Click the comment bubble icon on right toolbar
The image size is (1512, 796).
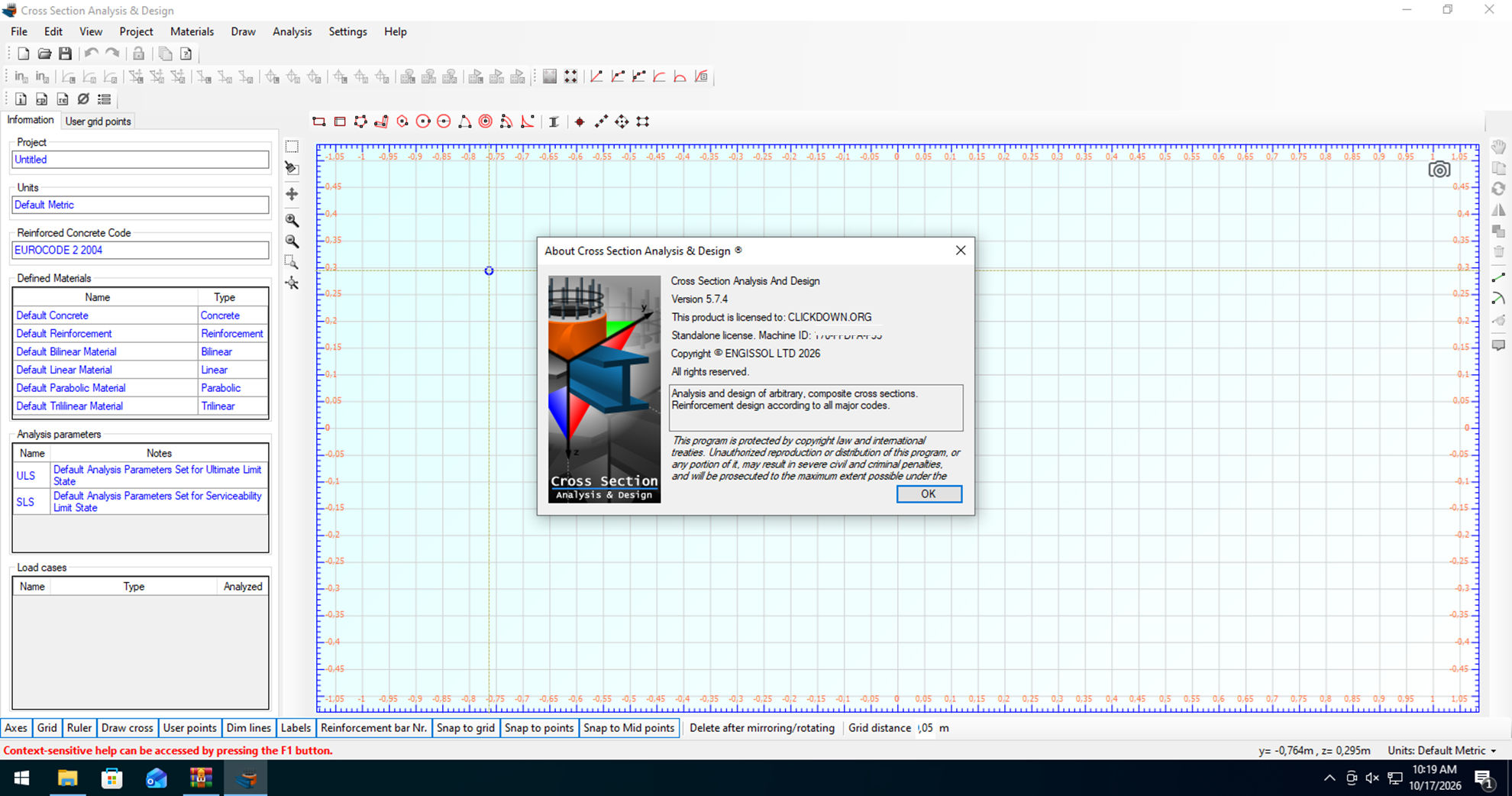1498,346
